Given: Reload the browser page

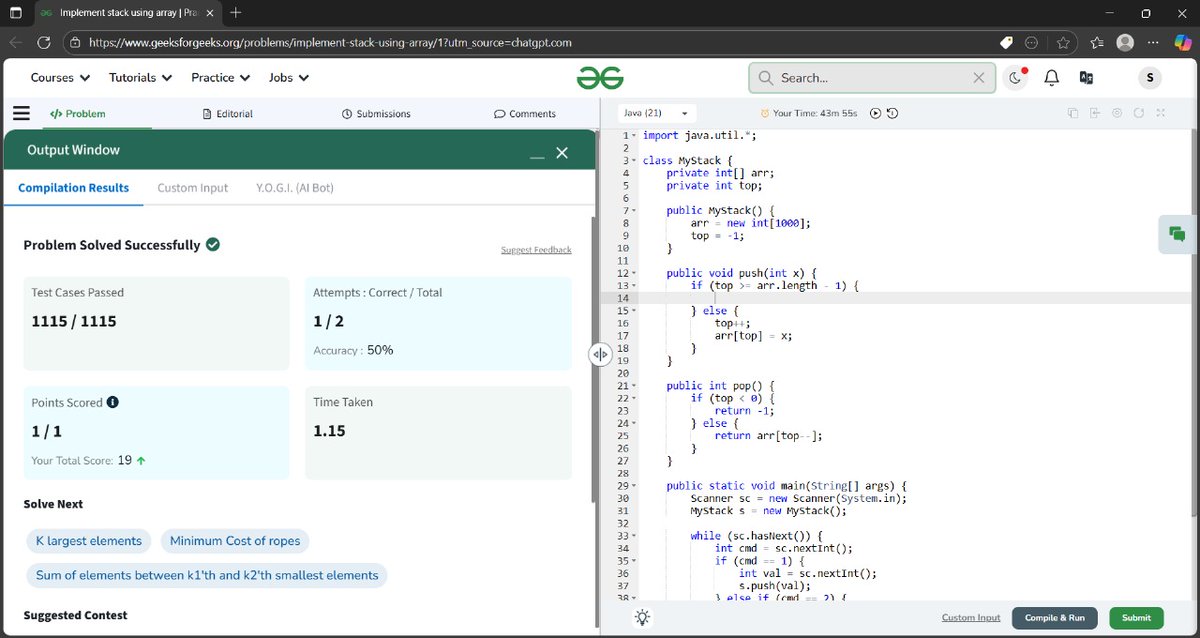Looking at the screenshot, I should [x=44, y=42].
